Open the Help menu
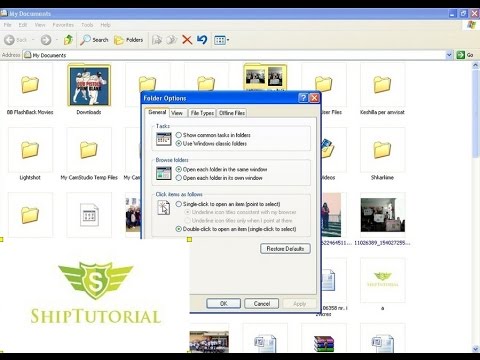 tap(105, 25)
